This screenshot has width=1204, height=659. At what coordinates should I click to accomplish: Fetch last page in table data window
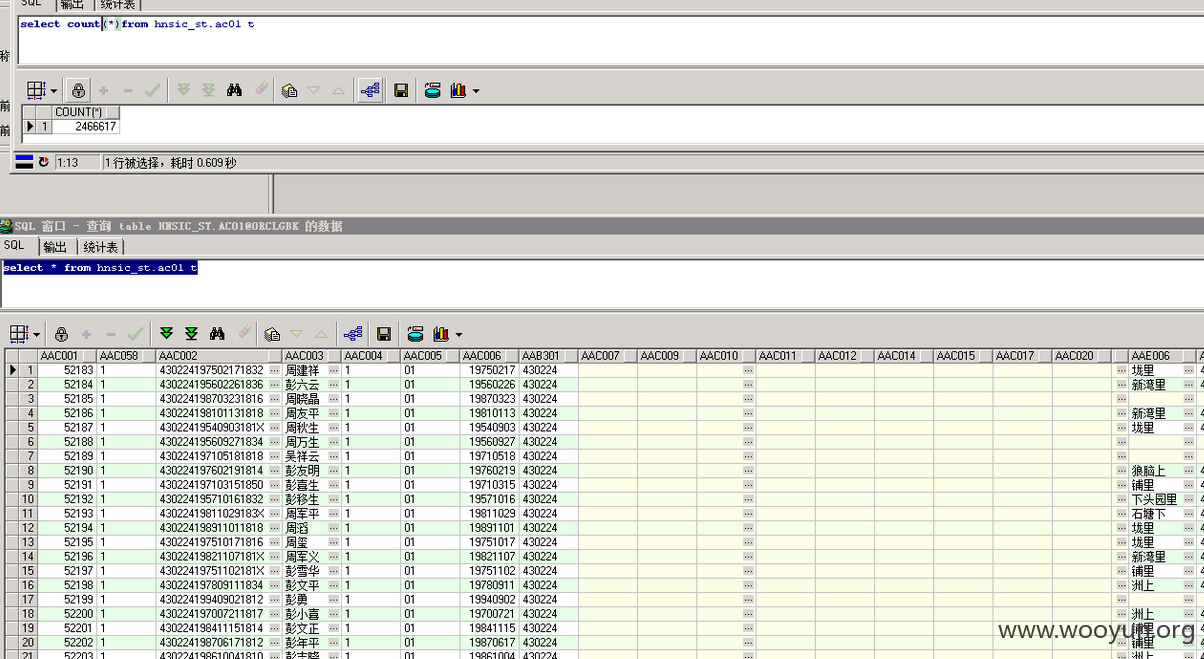[191, 334]
